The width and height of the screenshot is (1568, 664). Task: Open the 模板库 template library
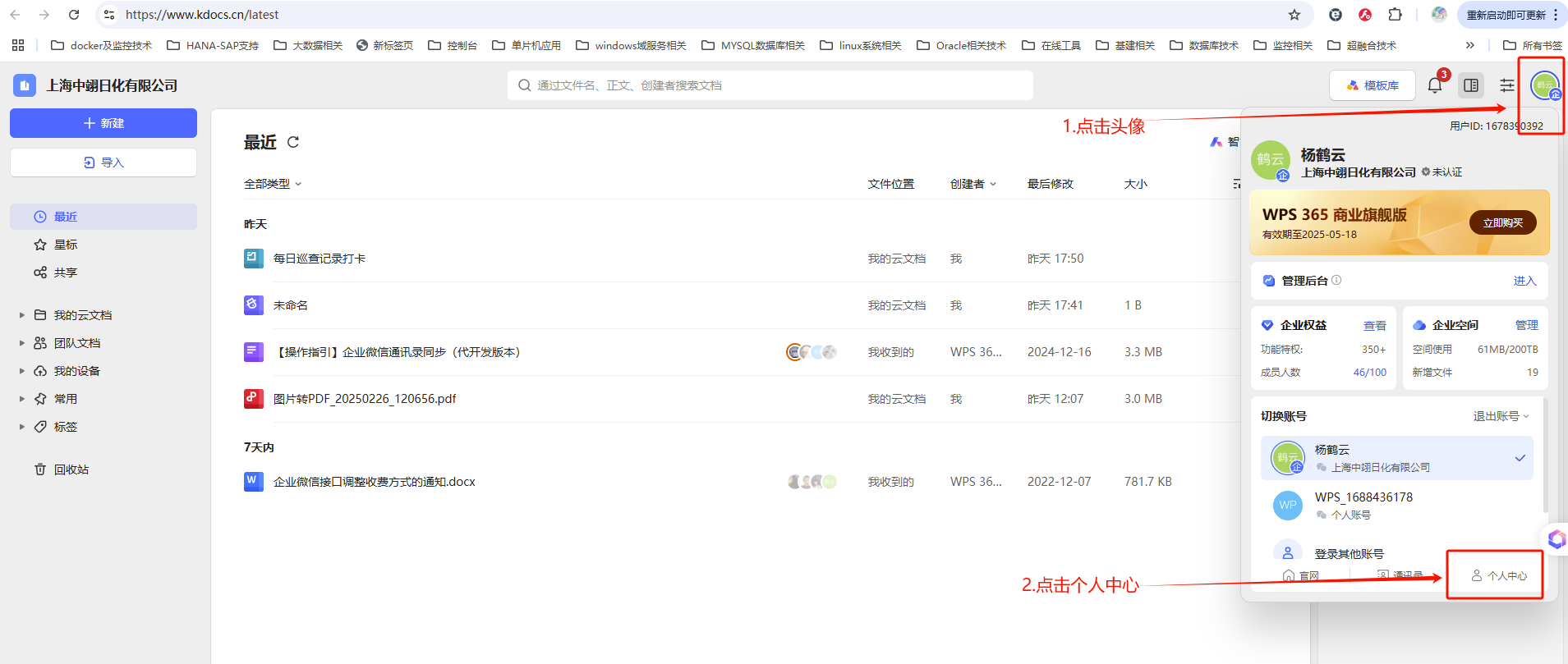coord(1373,85)
